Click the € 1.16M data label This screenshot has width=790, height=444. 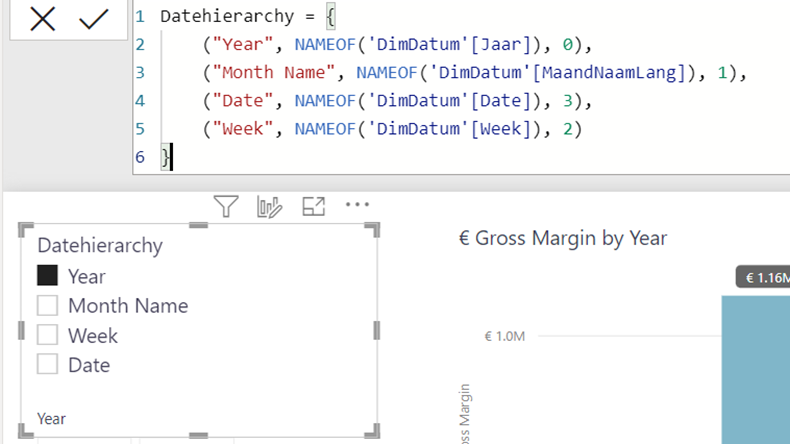[762, 277]
